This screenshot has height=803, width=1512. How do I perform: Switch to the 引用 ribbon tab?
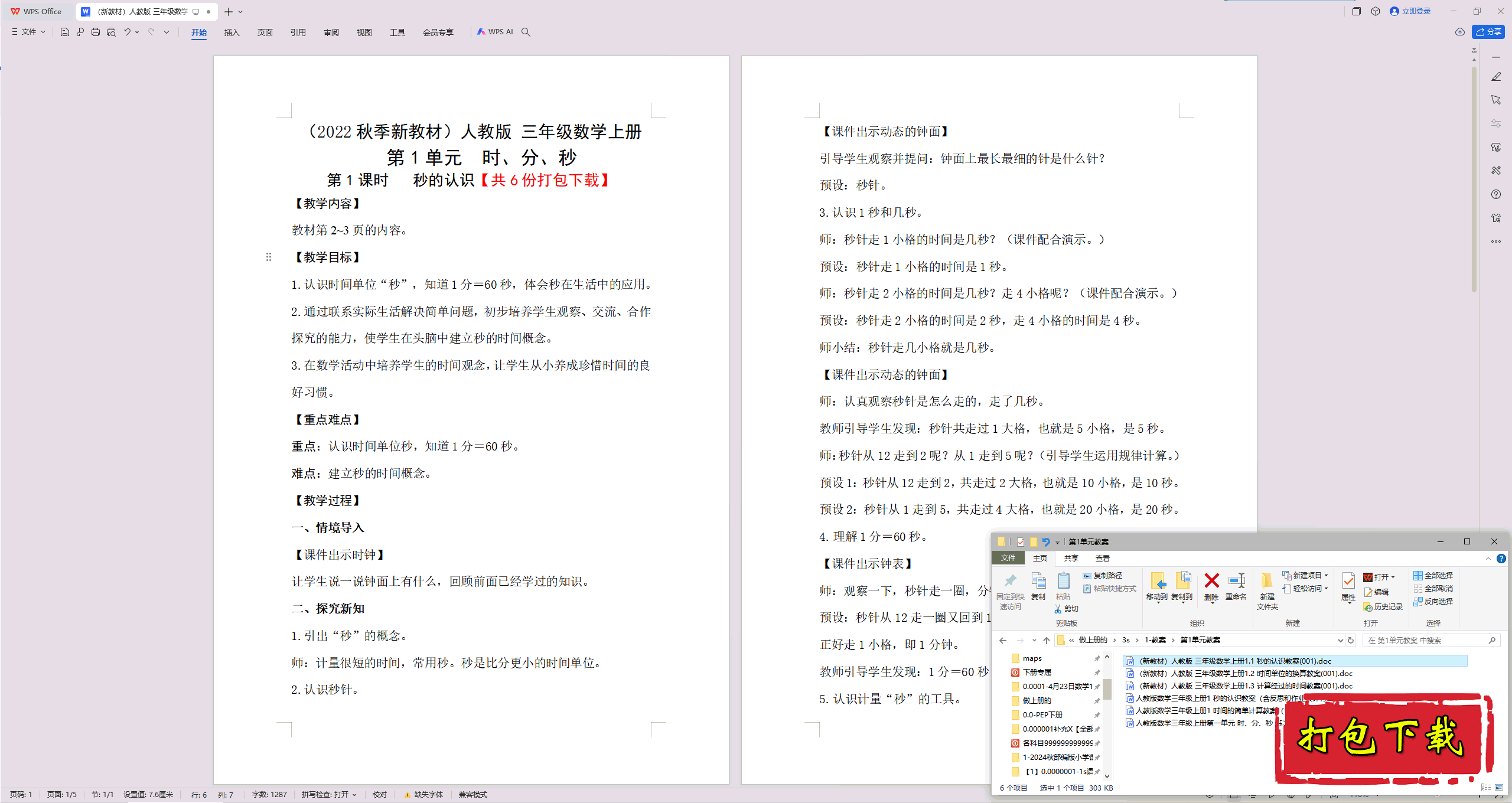(298, 32)
